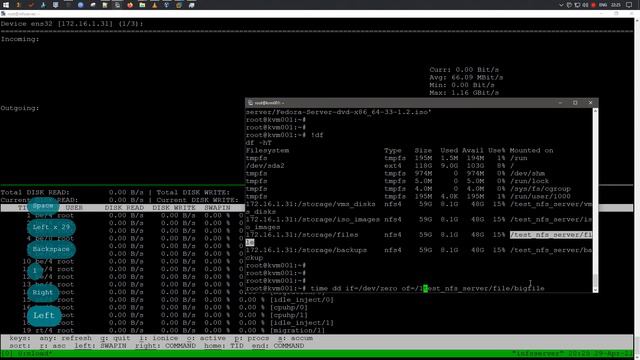Open the taskbar clock

(616, 5)
